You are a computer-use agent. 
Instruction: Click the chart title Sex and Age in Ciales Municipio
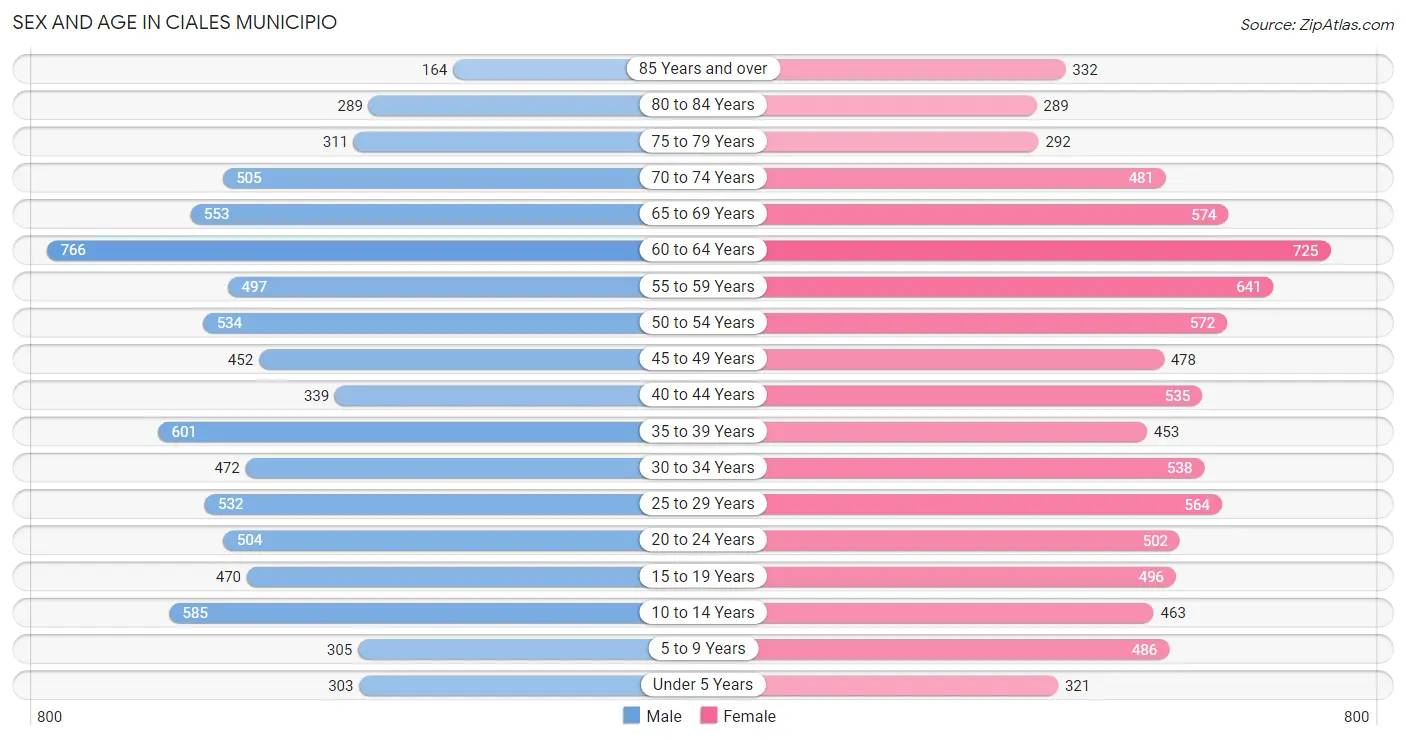pyautogui.click(x=175, y=22)
